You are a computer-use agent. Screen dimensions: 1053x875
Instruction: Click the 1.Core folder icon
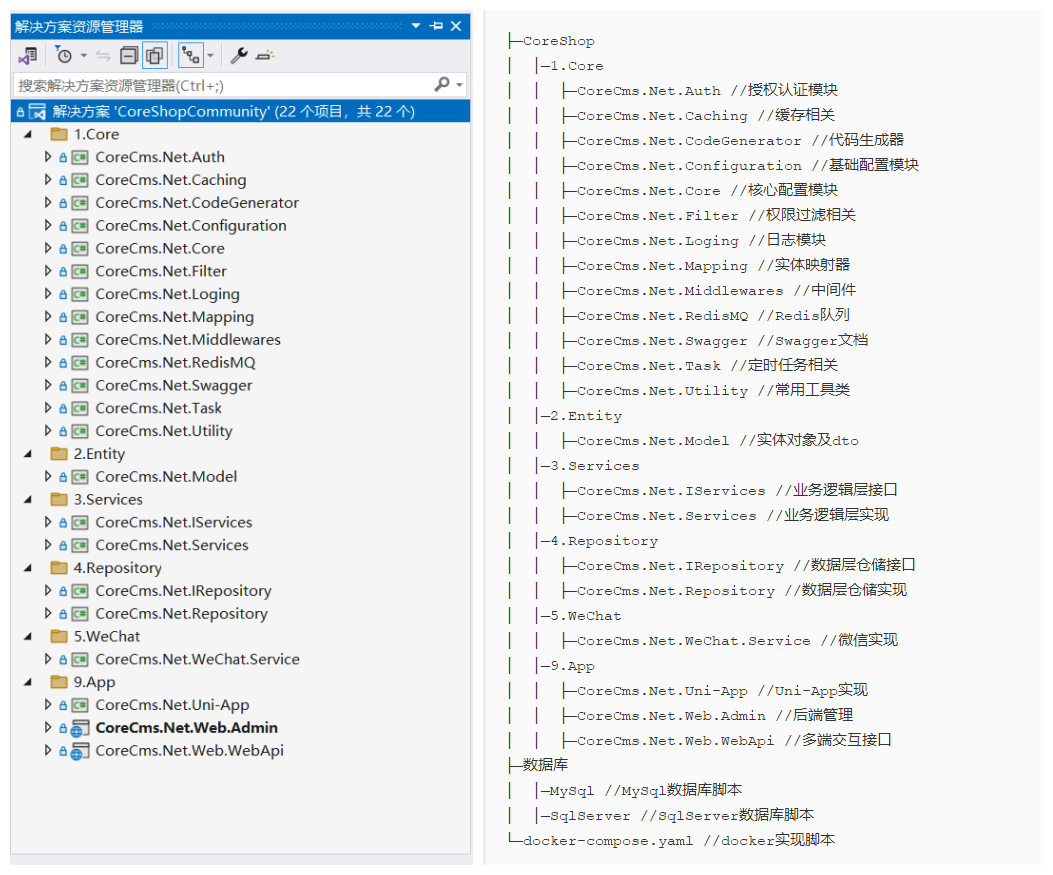[59, 134]
